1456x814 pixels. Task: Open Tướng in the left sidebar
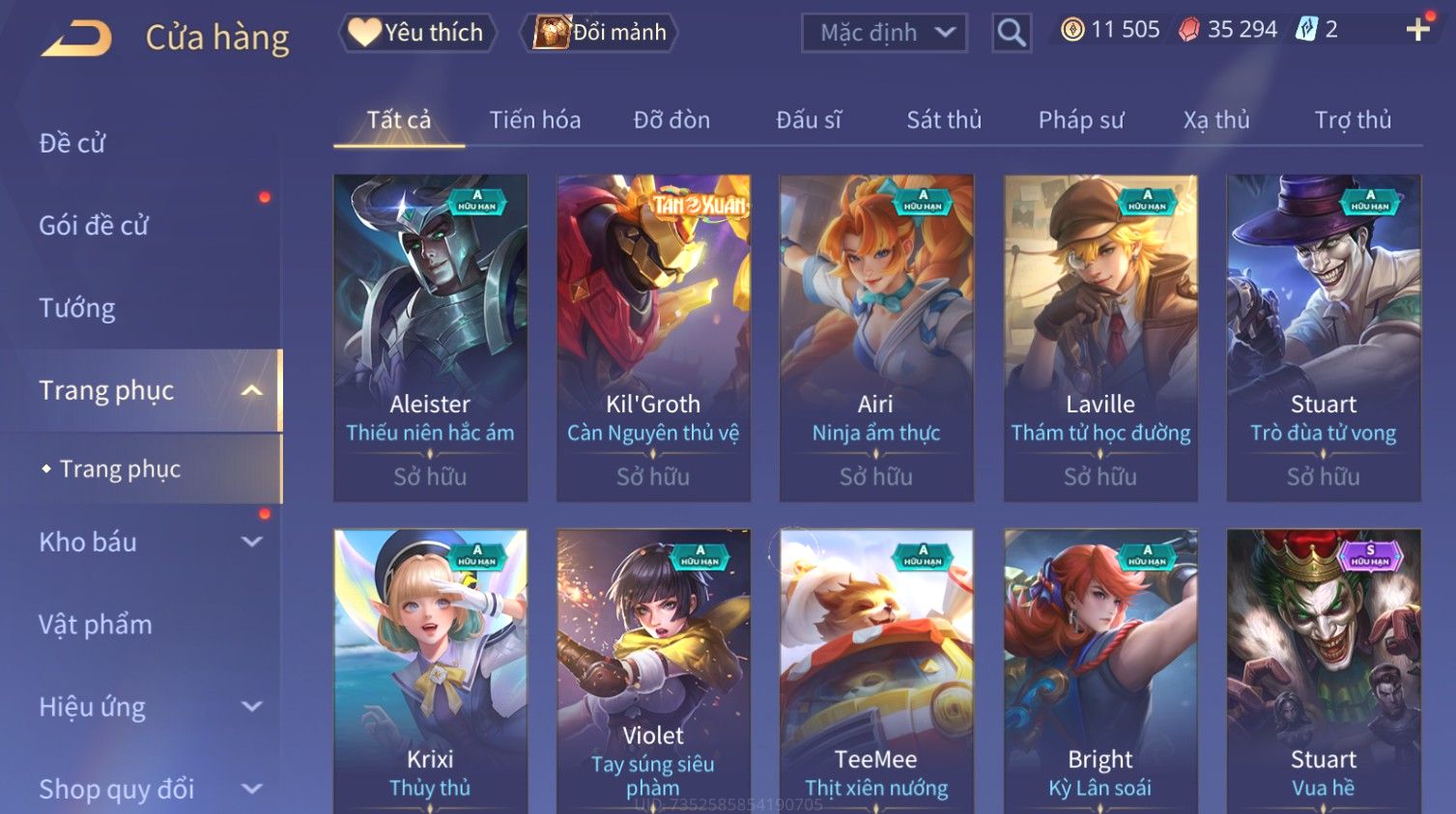pyautogui.click(x=77, y=308)
